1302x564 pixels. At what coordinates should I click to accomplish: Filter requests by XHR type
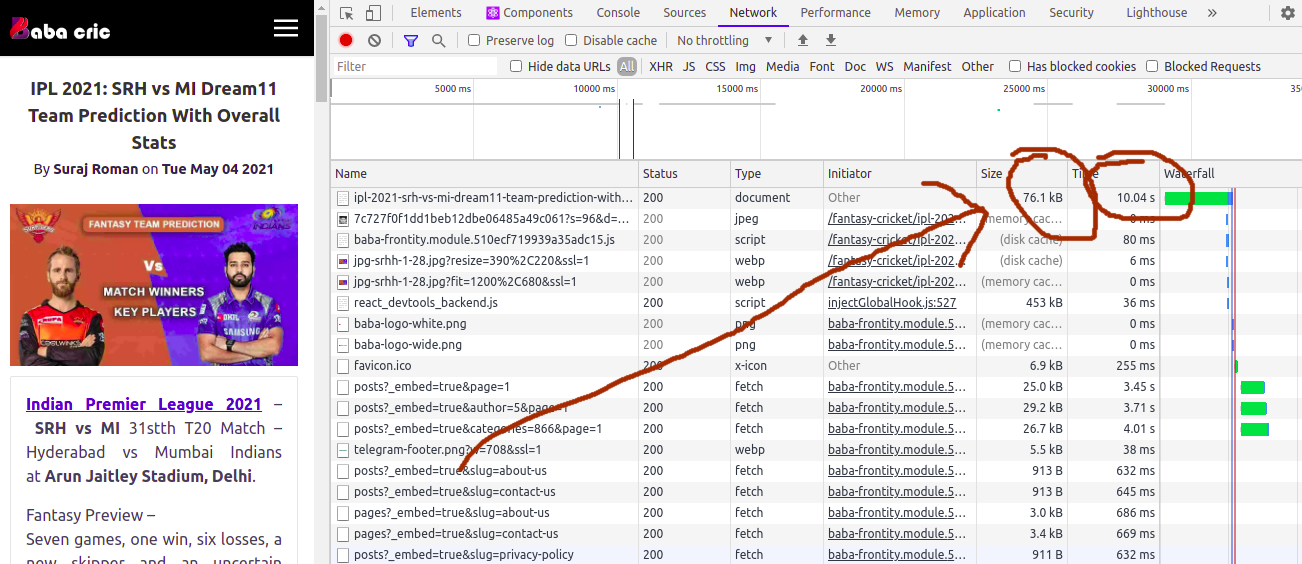click(x=660, y=67)
